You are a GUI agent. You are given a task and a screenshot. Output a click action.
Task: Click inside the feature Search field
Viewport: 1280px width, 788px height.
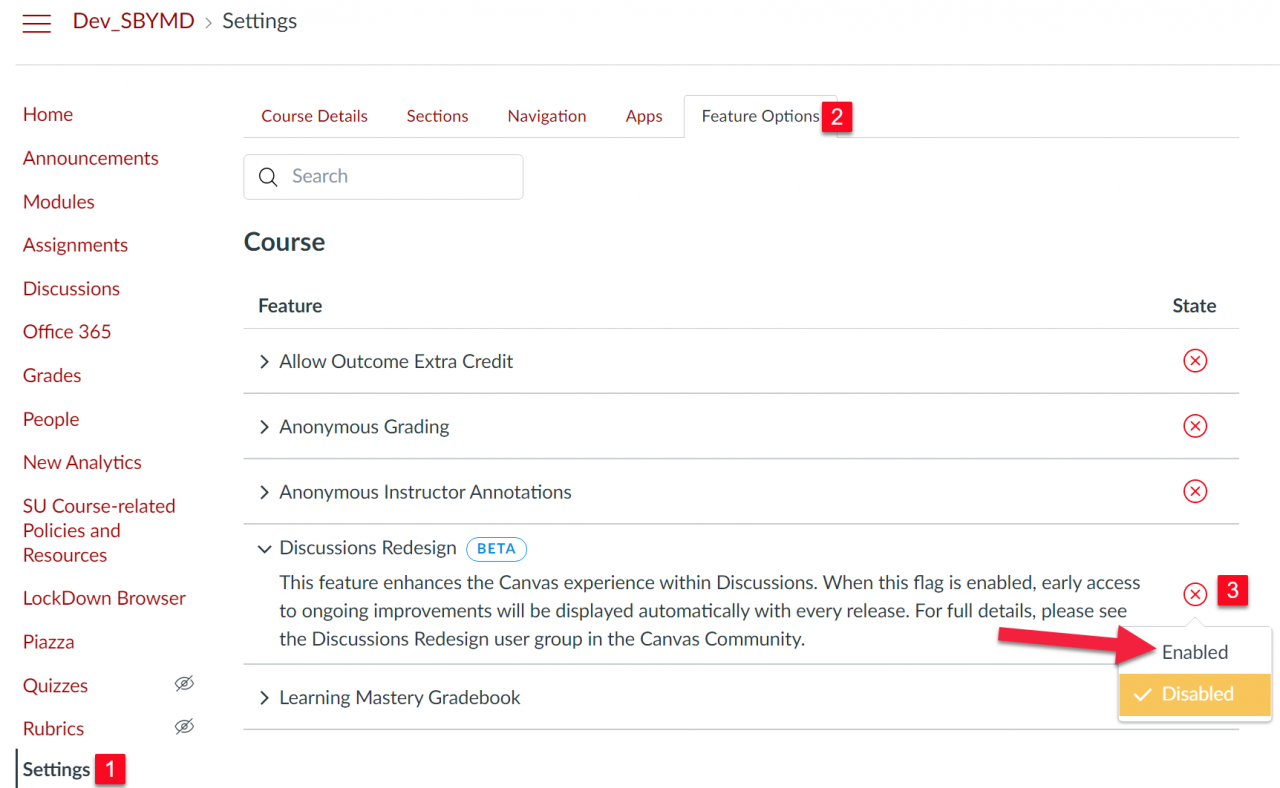(x=390, y=176)
